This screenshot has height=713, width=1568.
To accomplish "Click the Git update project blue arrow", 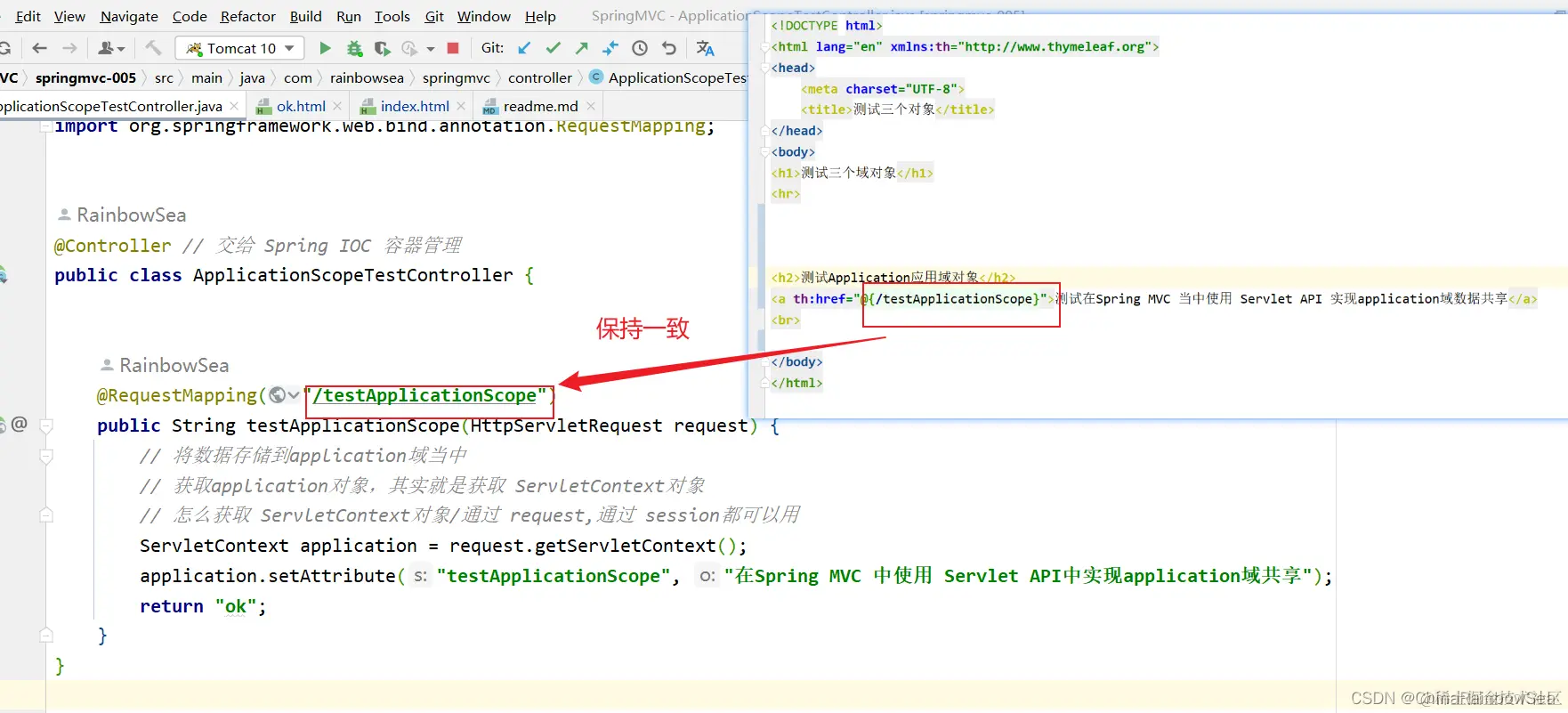I will pyautogui.click(x=524, y=48).
